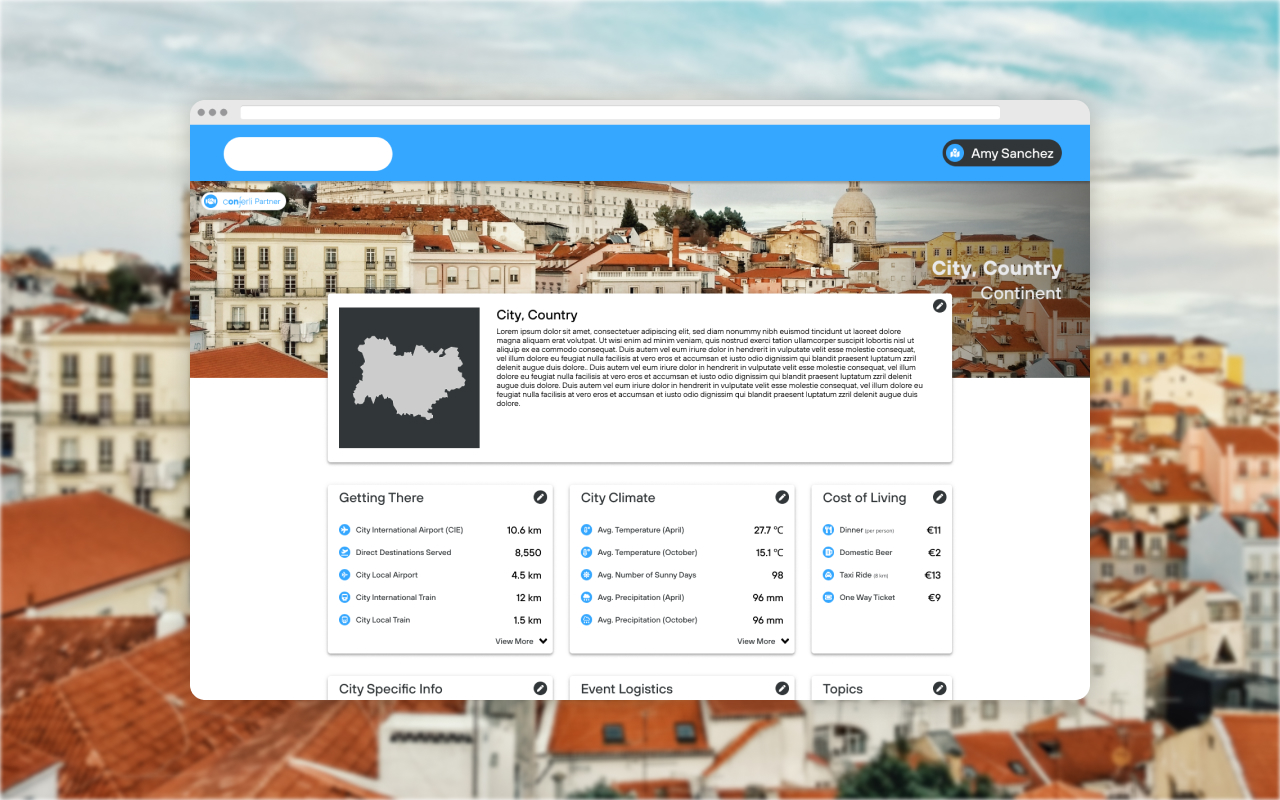Click the Topics edit pencil icon
Image resolution: width=1280 pixels, height=800 pixels.
pyautogui.click(x=939, y=688)
